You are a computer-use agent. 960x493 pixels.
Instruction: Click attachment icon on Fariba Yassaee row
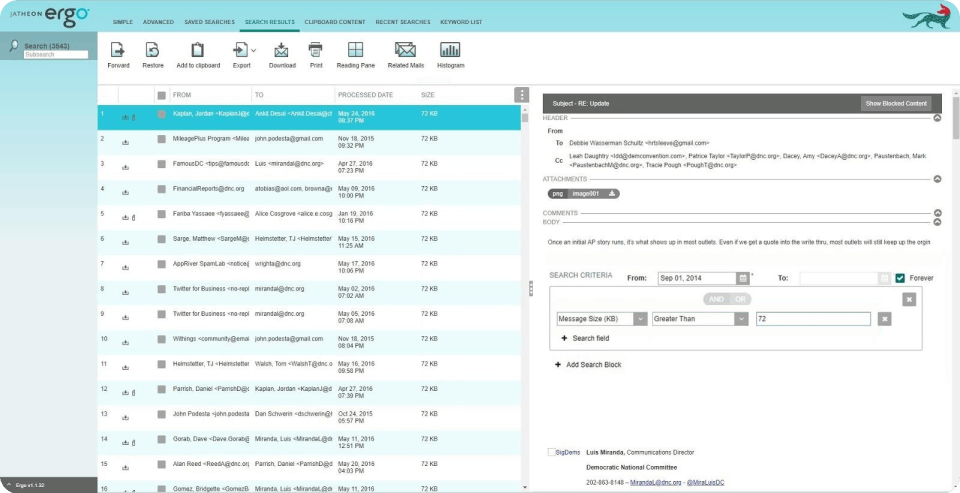click(x=133, y=217)
